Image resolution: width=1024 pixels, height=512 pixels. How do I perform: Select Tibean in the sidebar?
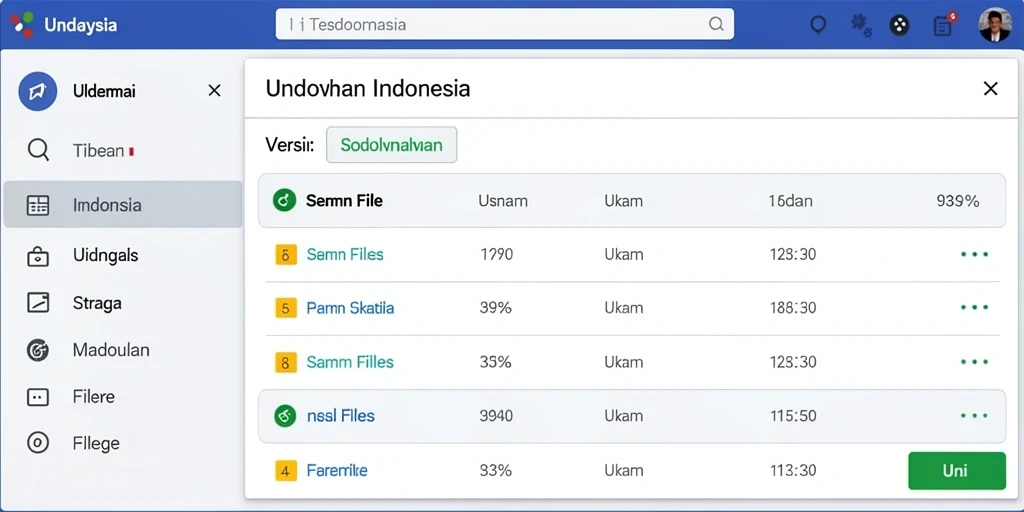(123, 151)
